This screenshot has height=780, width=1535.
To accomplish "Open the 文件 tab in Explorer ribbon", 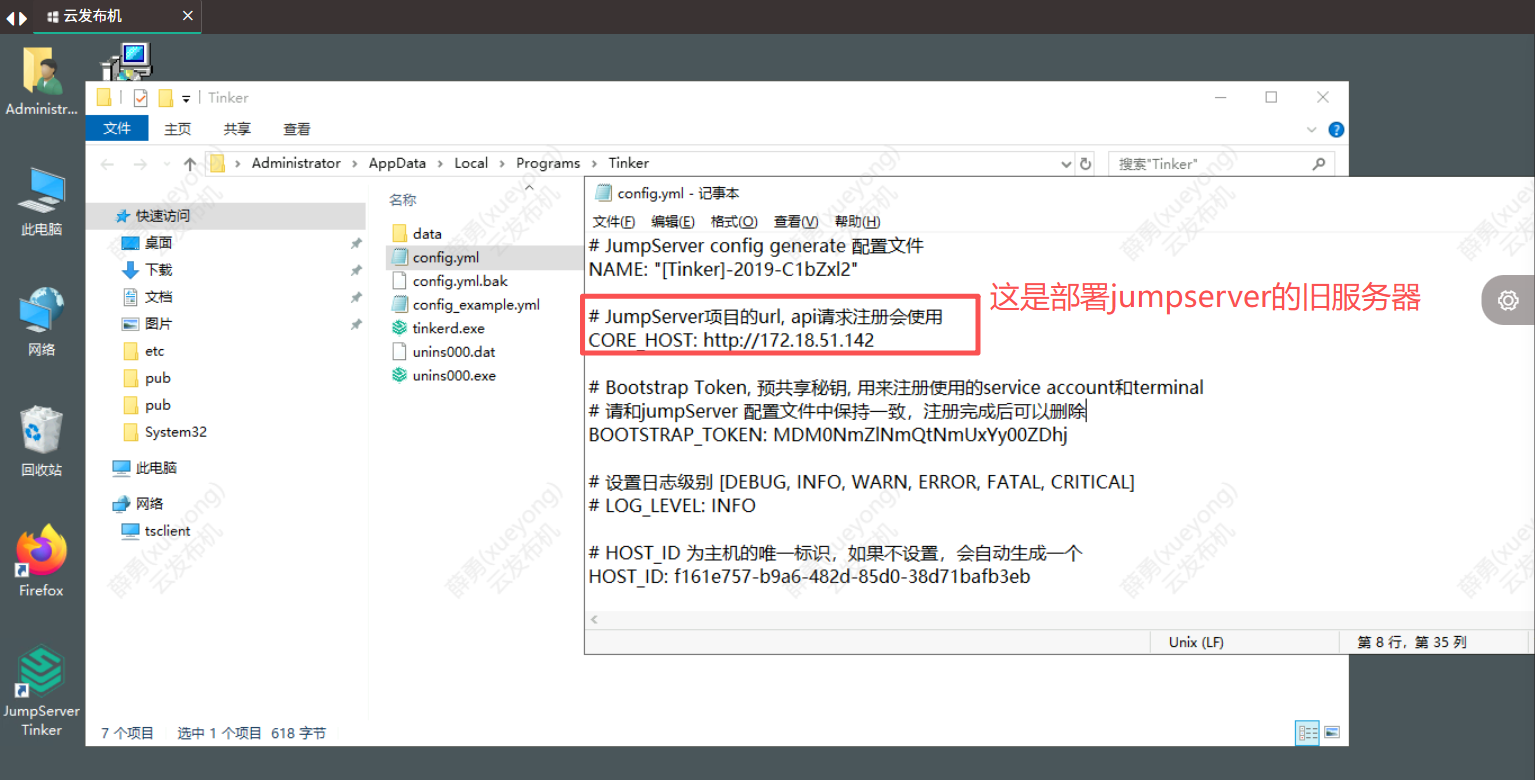I will (117, 128).
